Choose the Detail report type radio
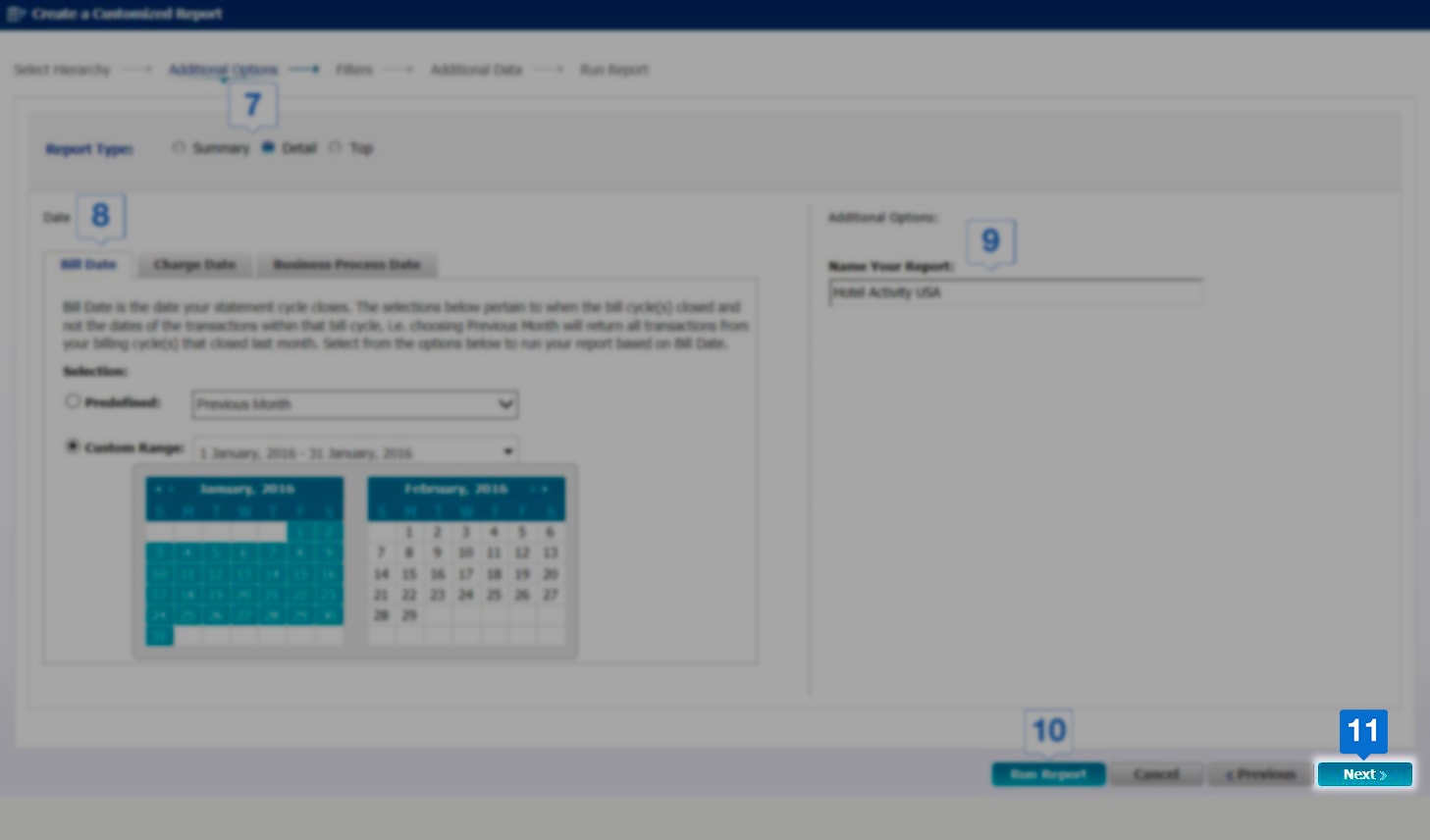Image resolution: width=1430 pixels, height=840 pixels. [268, 148]
